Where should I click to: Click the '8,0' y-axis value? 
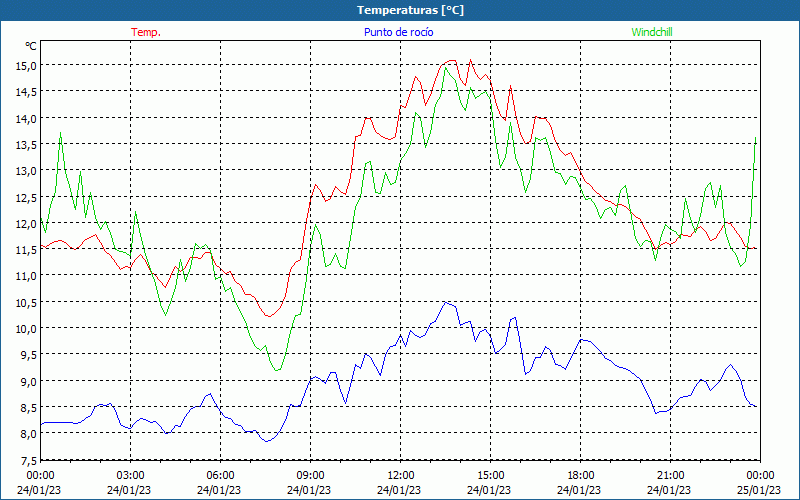(x=29, y=434)
